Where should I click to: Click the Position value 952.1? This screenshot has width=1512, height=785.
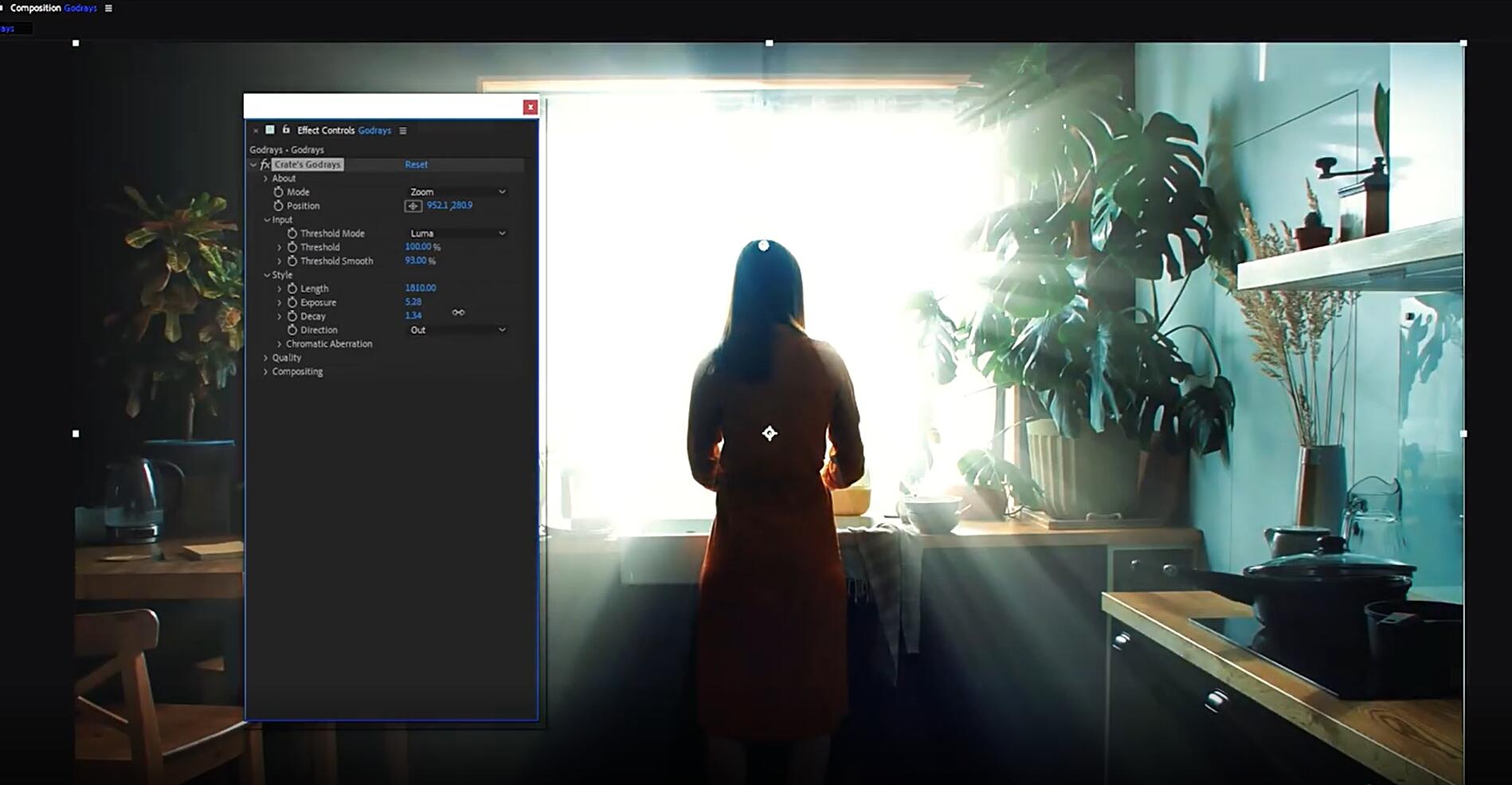(437, 205)
